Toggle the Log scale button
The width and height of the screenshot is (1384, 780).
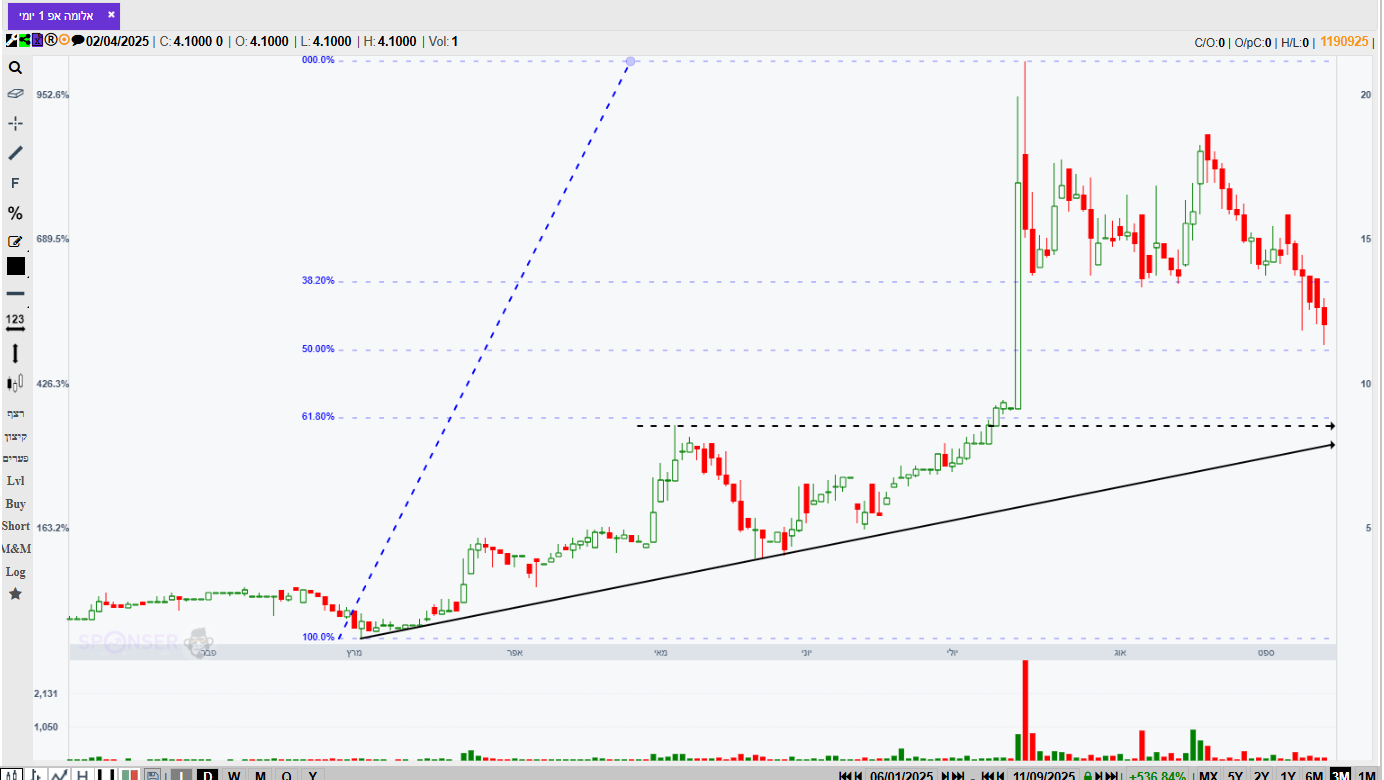coord(15,572)
